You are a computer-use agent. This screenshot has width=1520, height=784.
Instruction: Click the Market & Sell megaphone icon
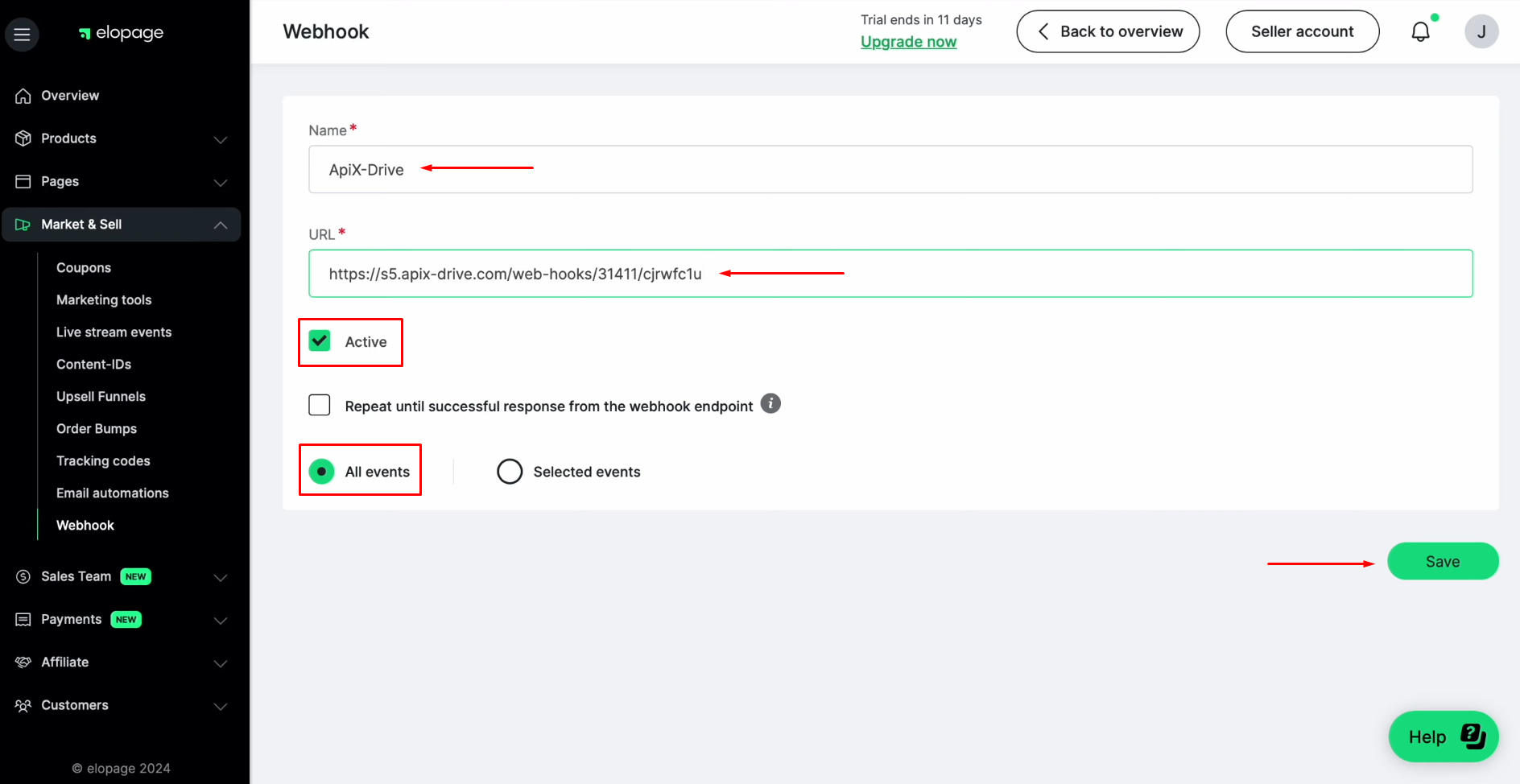pos(23,225)
